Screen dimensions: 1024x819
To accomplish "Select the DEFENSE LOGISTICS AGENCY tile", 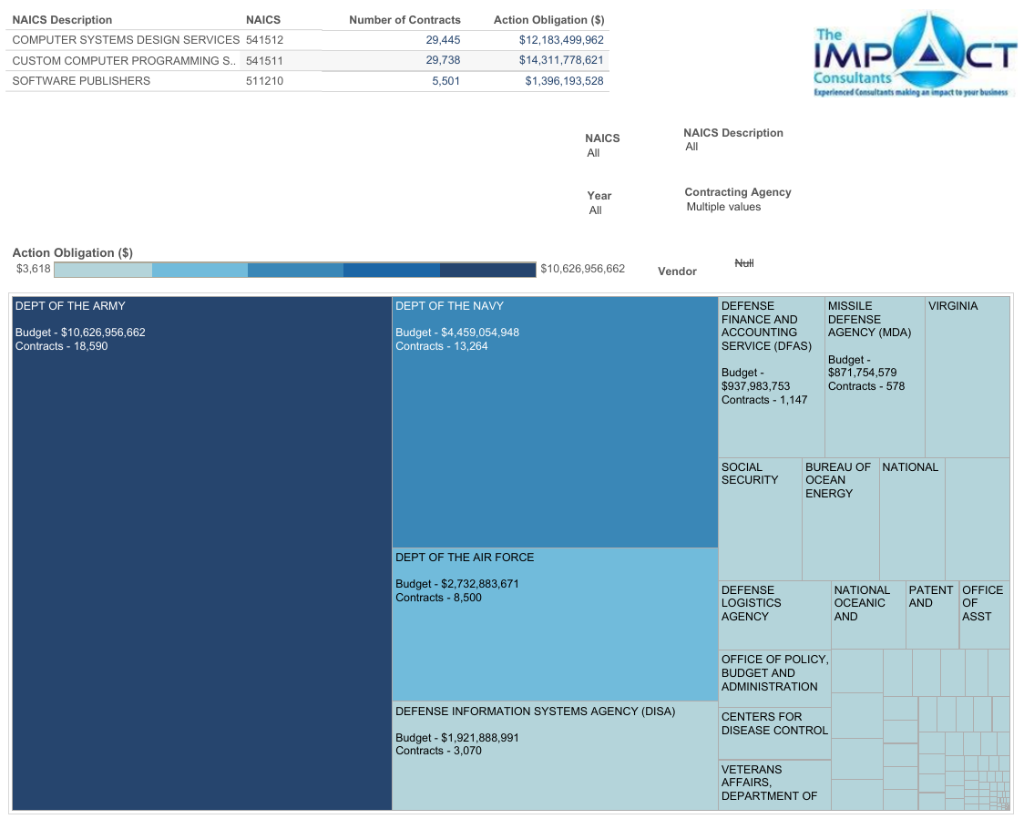I will (x=775, y=615).
